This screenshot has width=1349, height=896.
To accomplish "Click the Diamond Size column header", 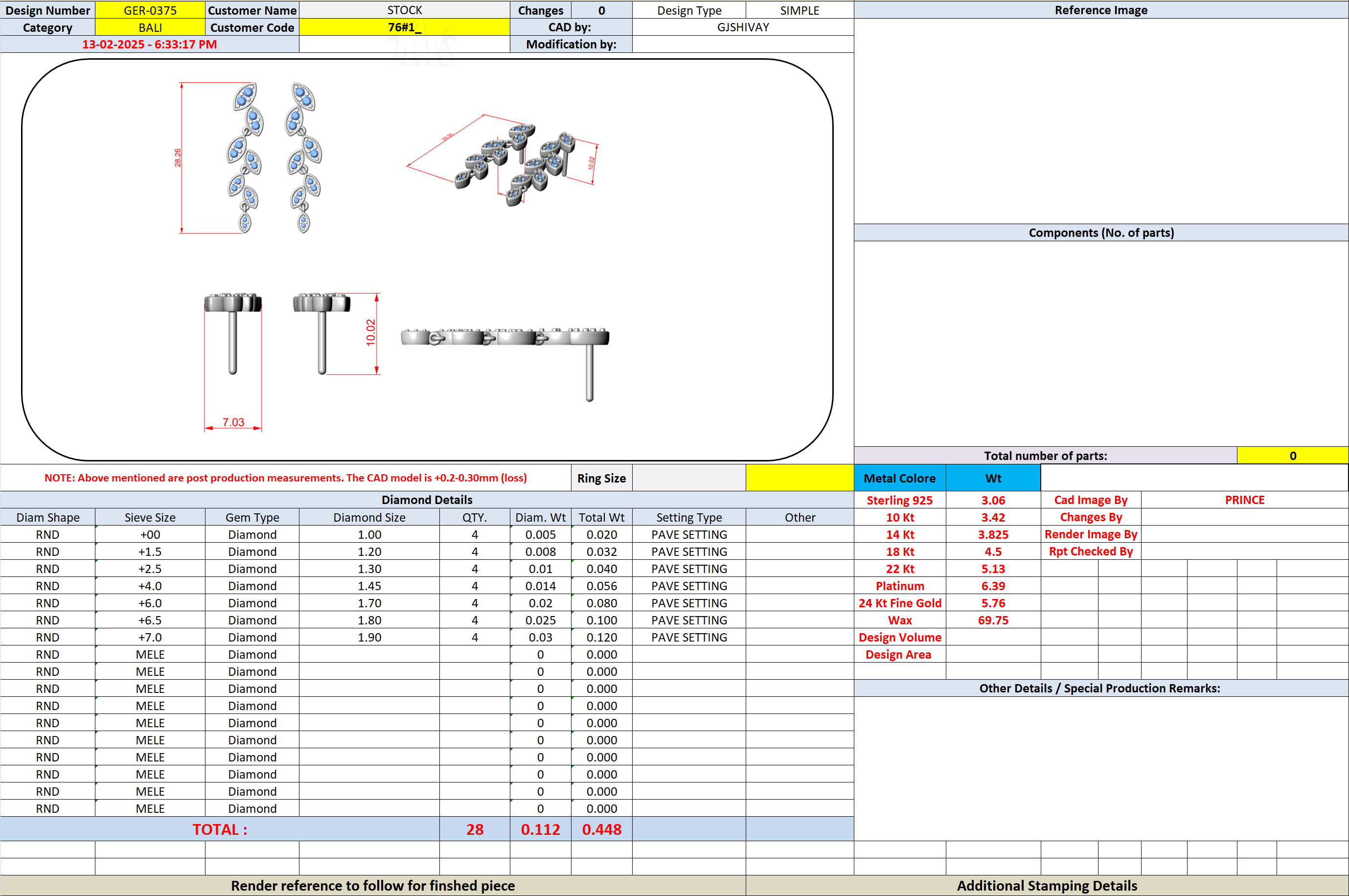I will tap(369, 517).
